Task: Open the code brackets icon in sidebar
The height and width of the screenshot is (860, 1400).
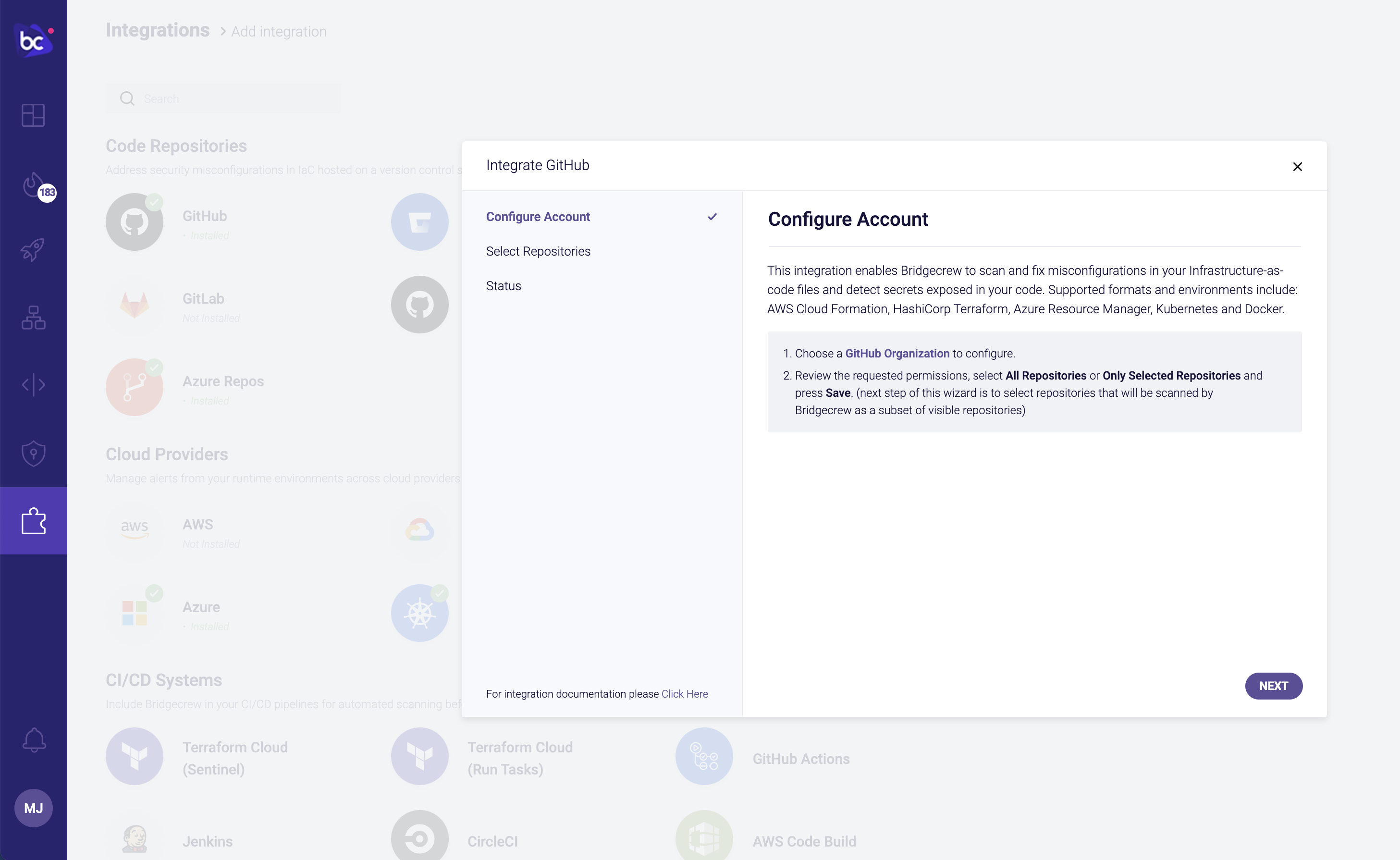Action: pos(34,384)
